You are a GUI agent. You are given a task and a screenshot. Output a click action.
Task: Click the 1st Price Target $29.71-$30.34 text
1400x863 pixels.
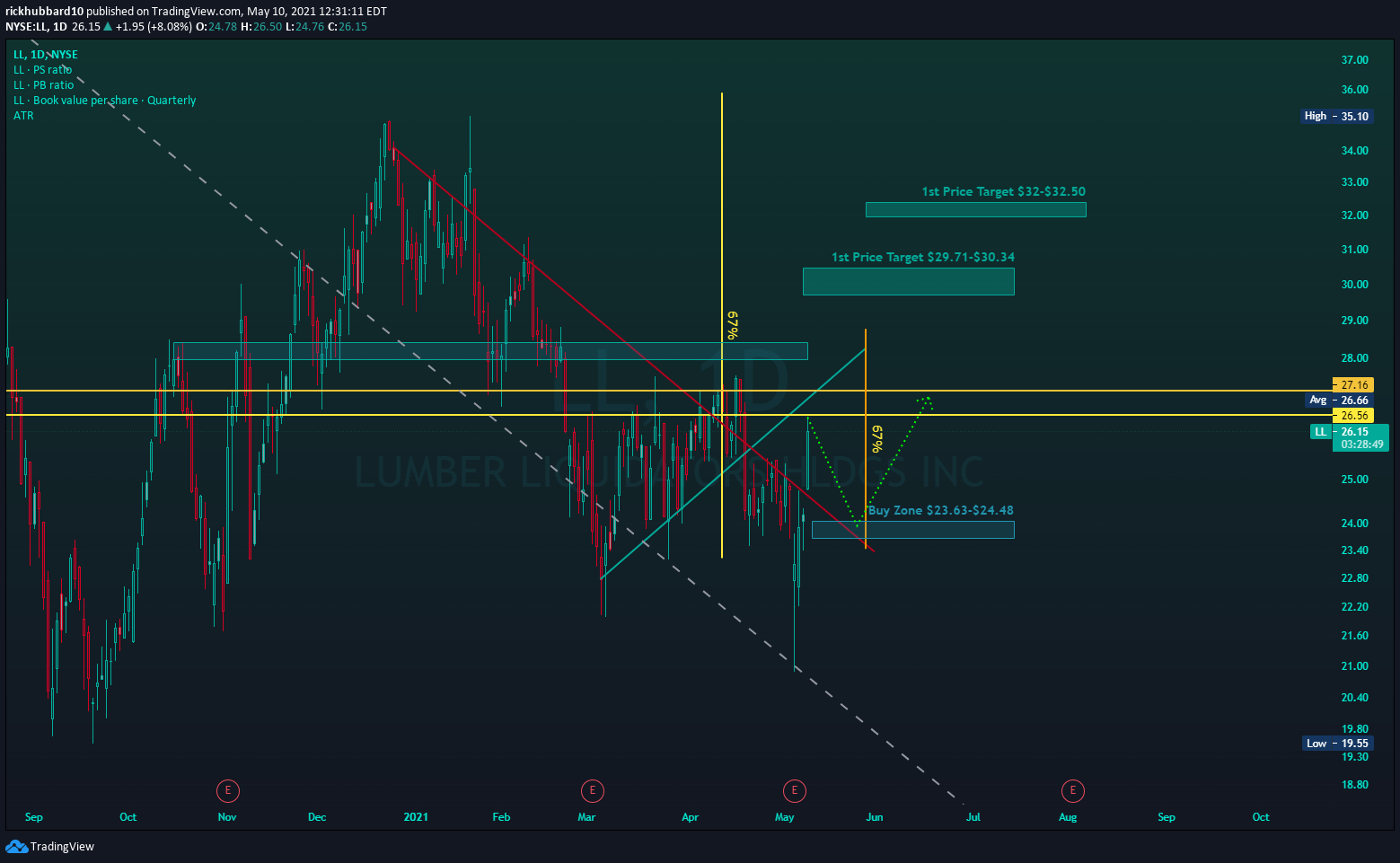pos(923,257)
